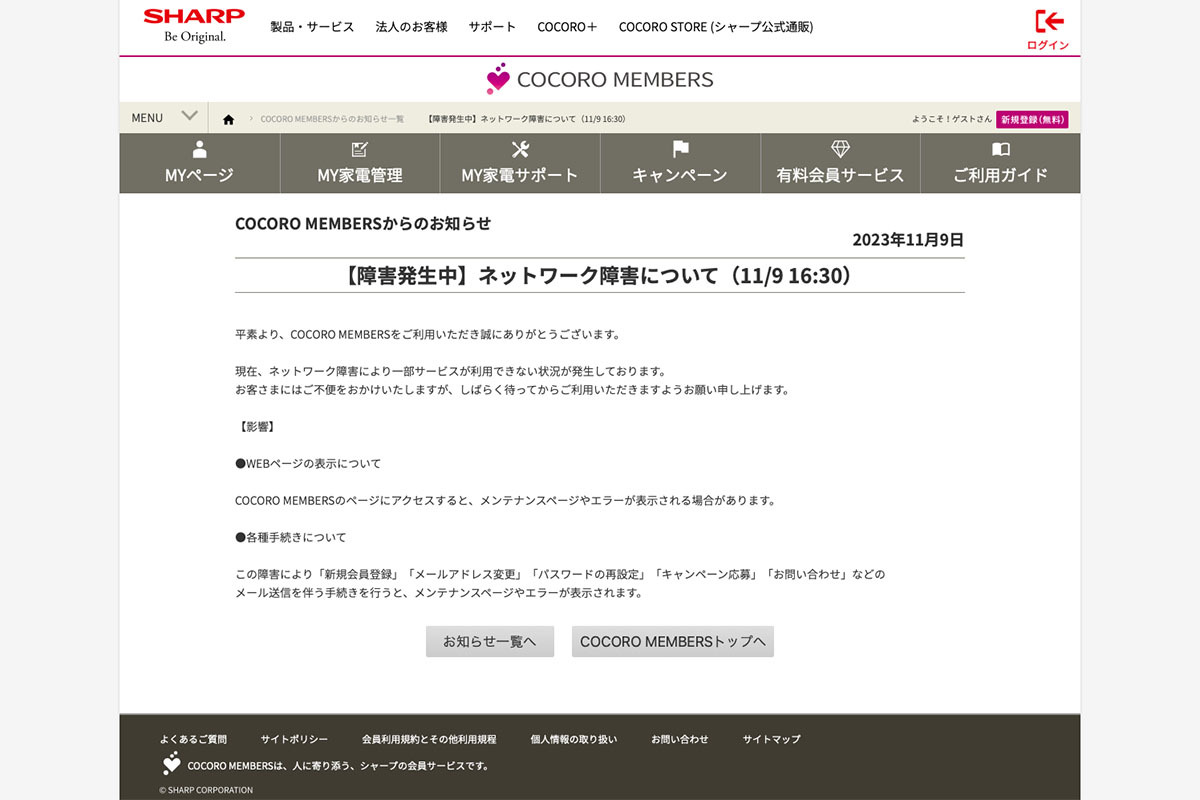Open the MYページ tab
Image resolution: width=1200 pixels, height=800 pixels.
tap(200, 163)
